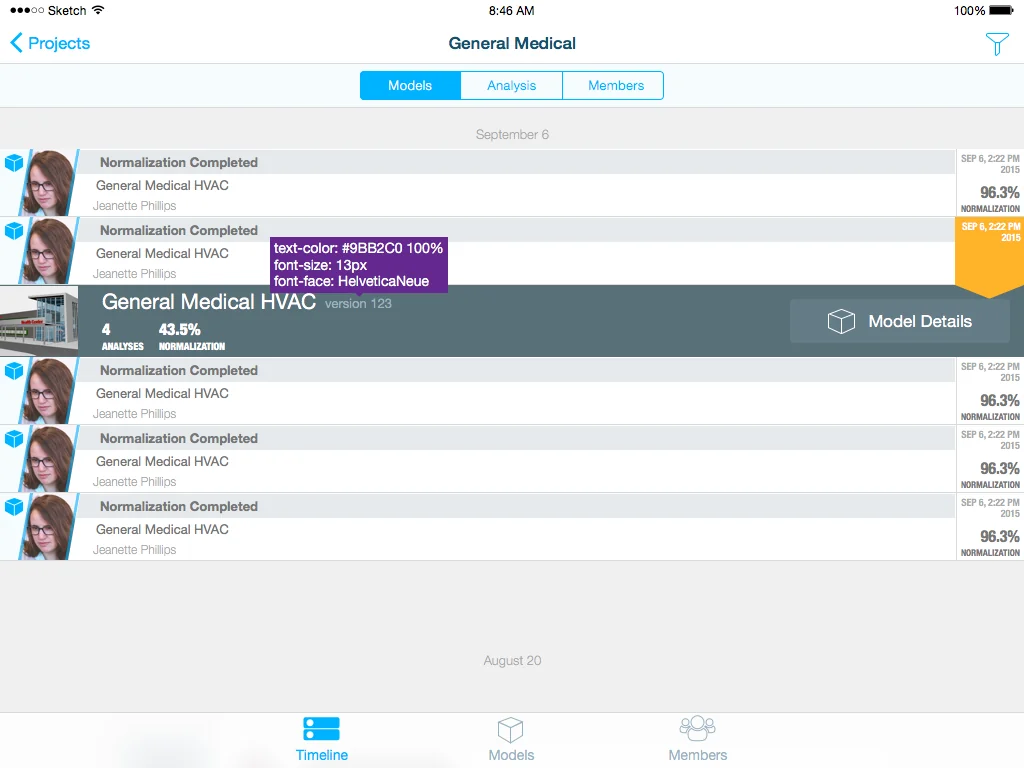Go back to Projects
Viewport: 1024px width, 768px height.
[x=50, y=43]
